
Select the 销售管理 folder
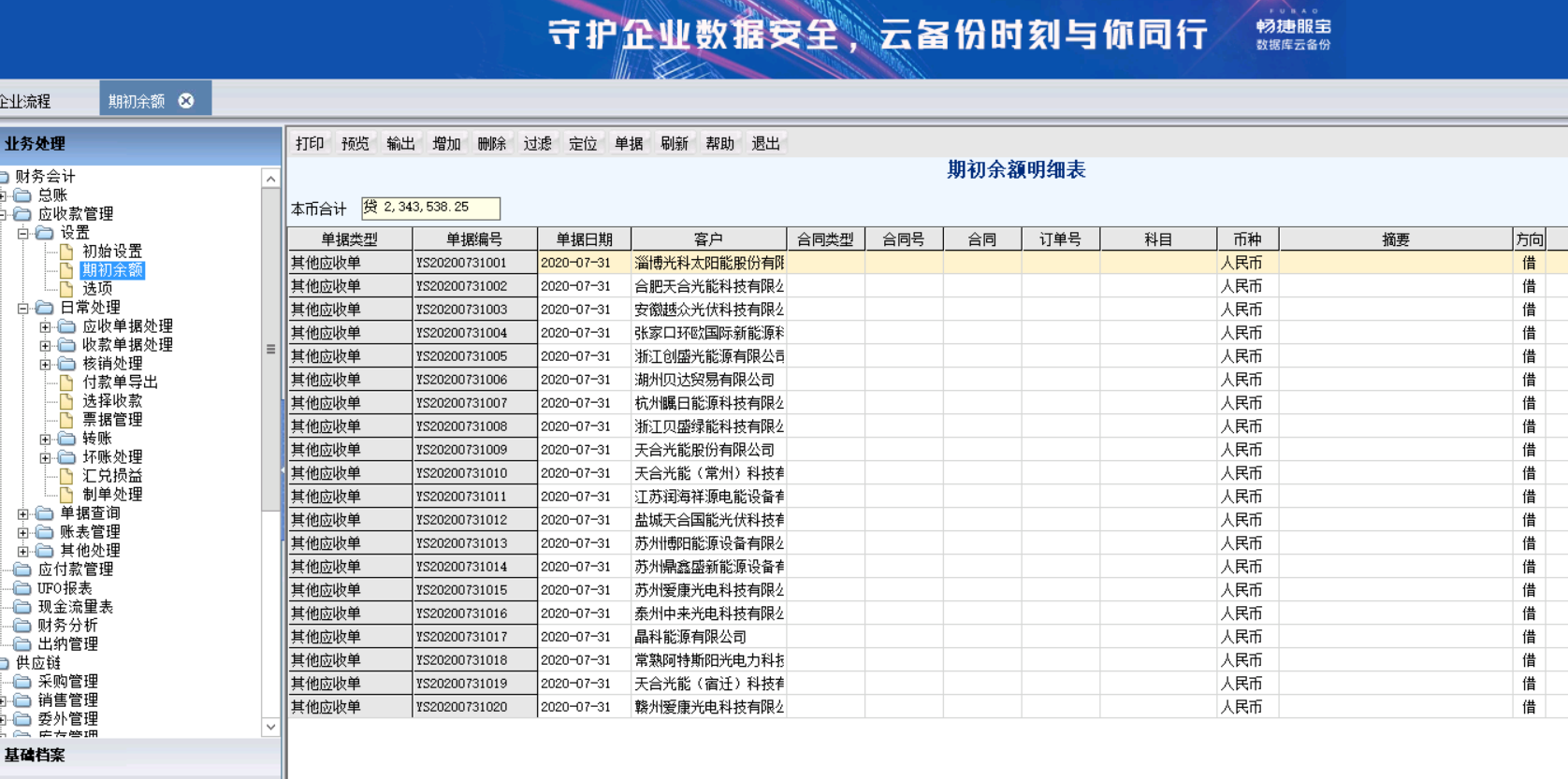coord(67,700)
